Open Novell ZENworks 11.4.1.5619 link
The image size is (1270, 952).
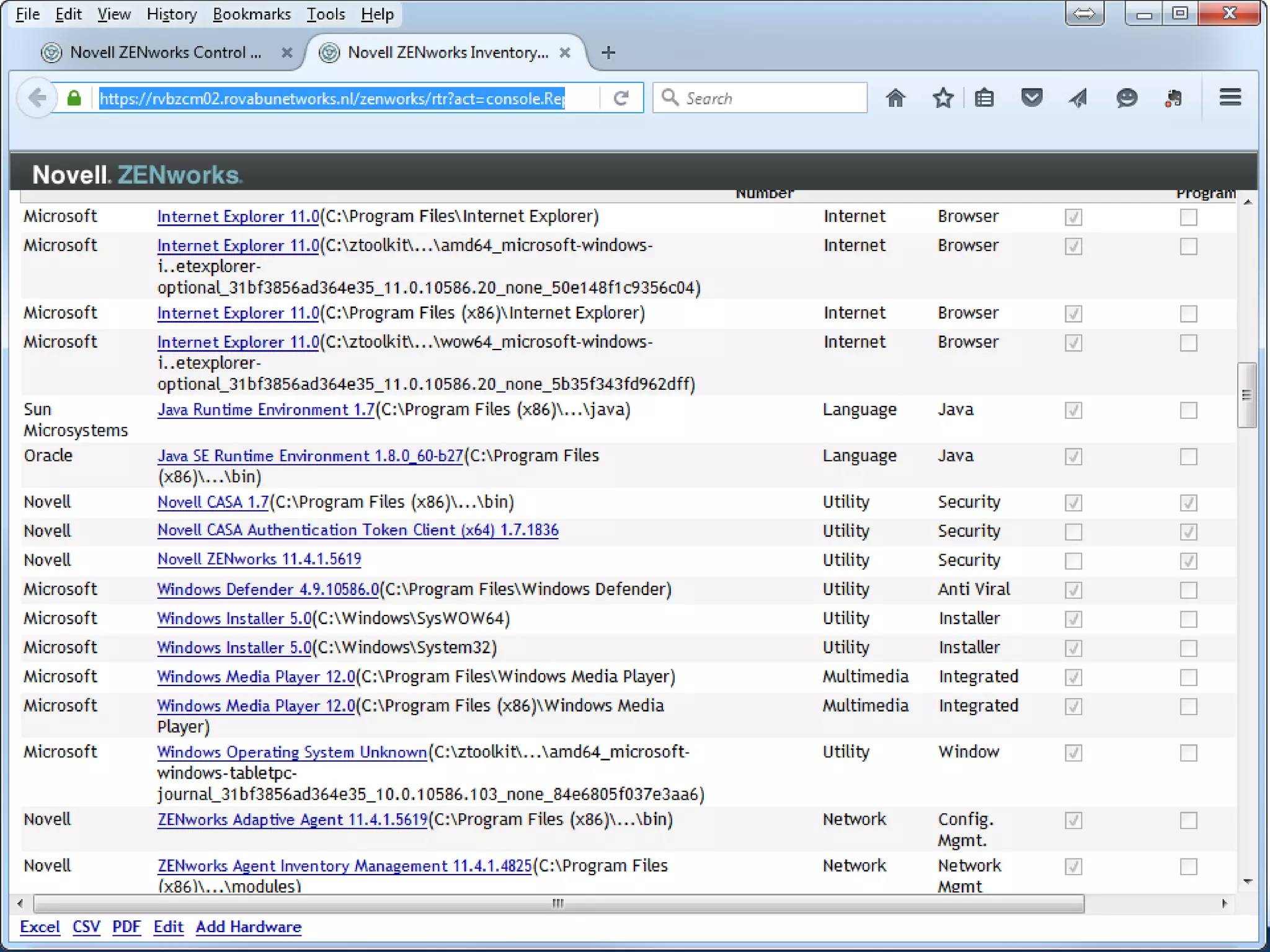tap(259, 559)
